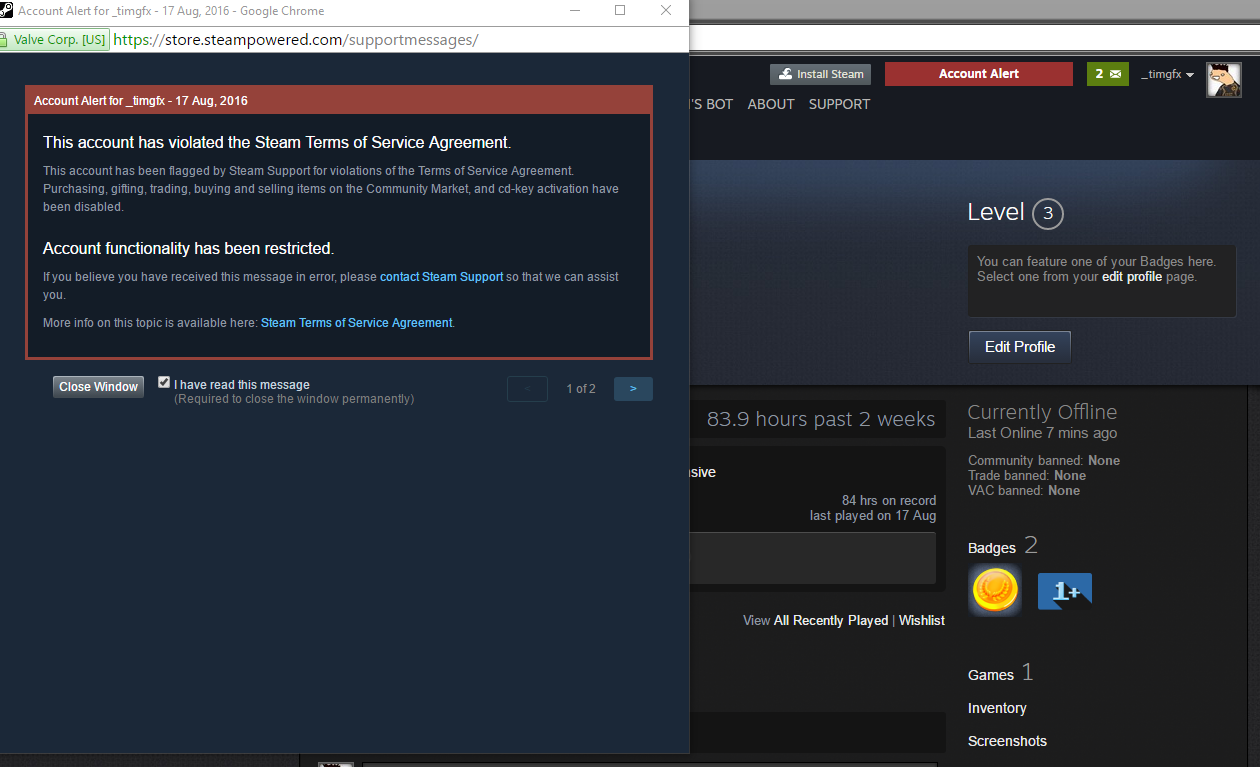Toggle the I have read this message checkbox
Viewport: 1260px width, 767px height.
click(164, 383)
